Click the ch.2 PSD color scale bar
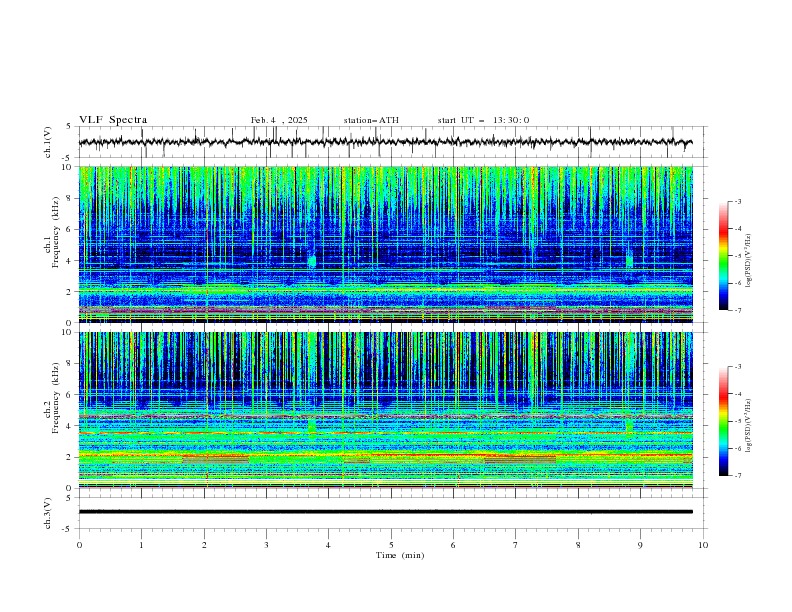This screenshot has width=792, height=612. click(723, 421)
